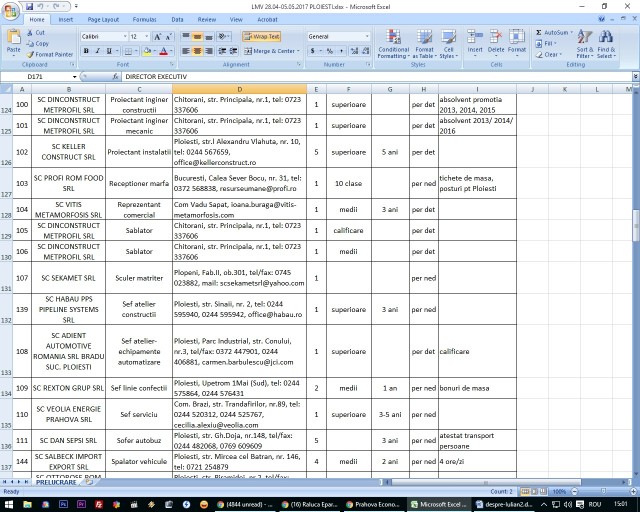The width and height of the screenshot is (640, 512).
Task: Click the Paste clipboard icon
Action: click(13, 37)
